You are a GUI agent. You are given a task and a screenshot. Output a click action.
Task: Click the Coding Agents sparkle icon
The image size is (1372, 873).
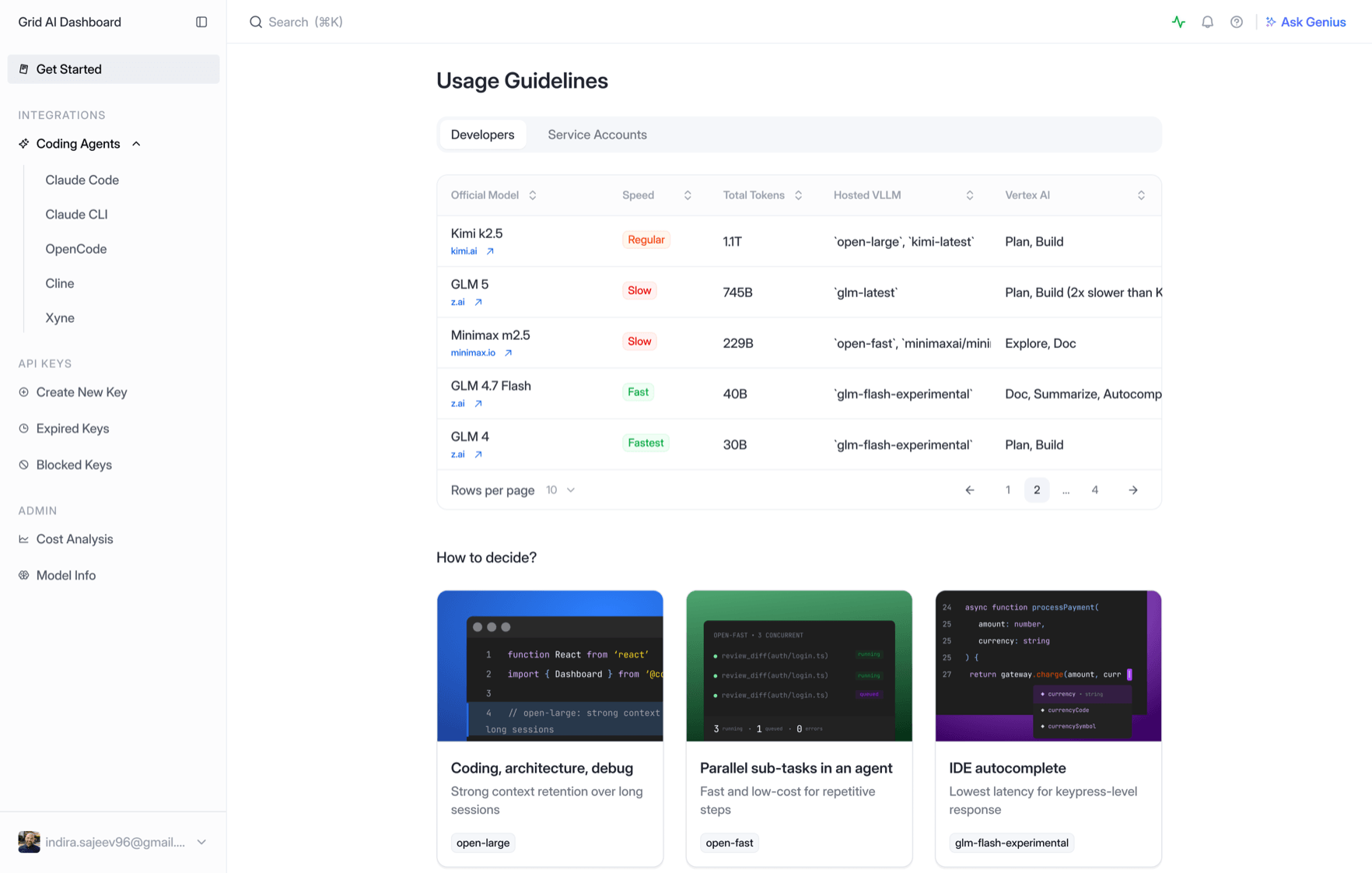[x=24, y=144]
